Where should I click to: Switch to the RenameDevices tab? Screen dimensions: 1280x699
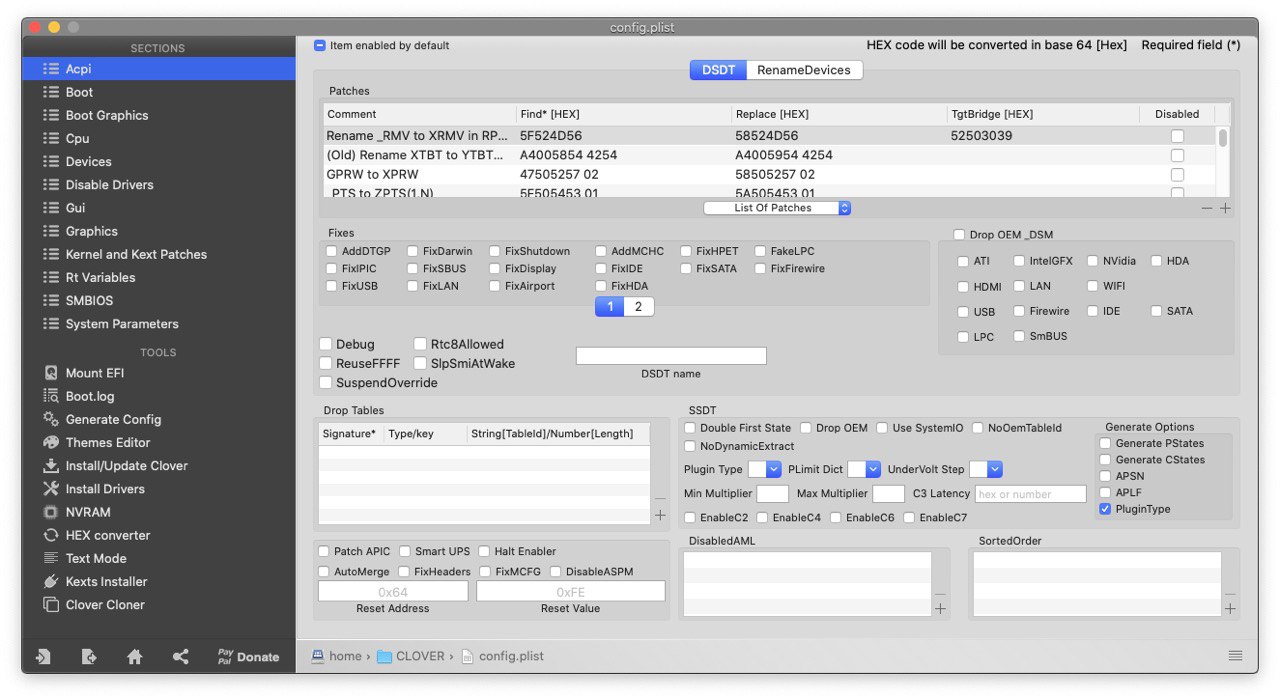804,70
